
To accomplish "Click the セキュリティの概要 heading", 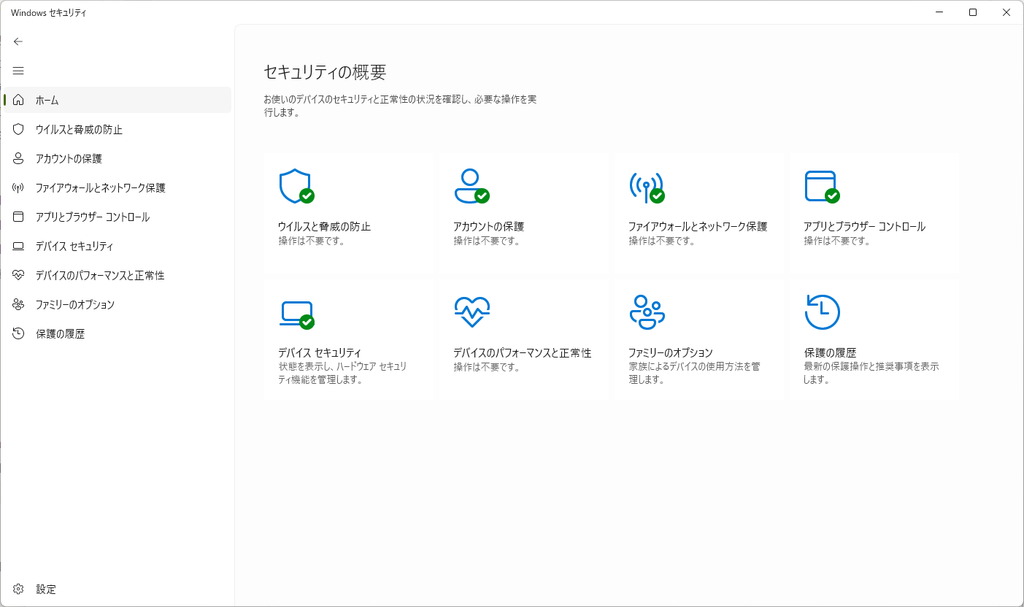I will (x=325, y=72).
